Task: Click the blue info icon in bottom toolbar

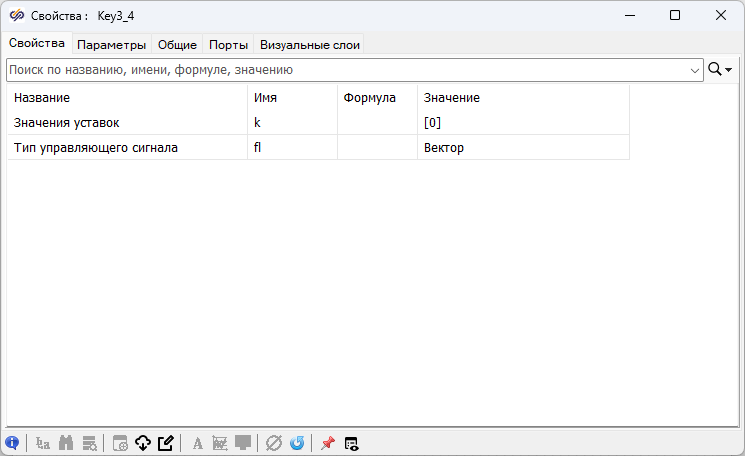Action: coord(12,443)
